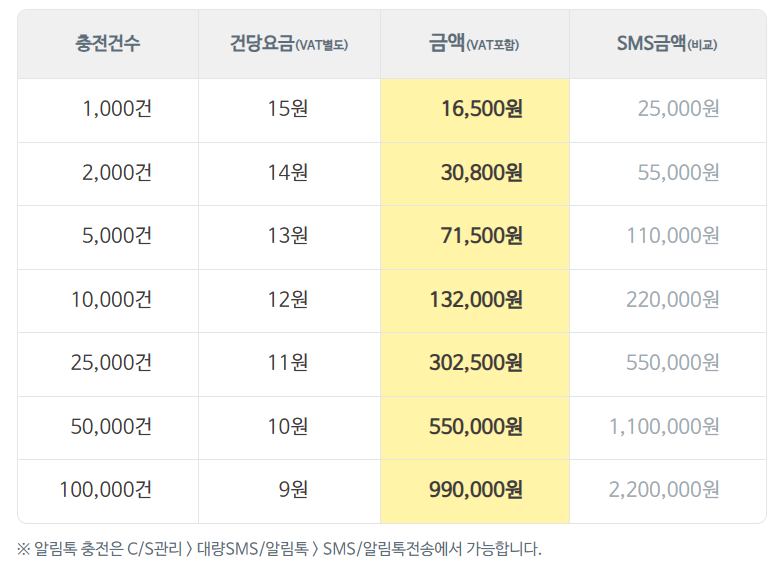Click the 13원 per-message rate
Screen dimensions: 784x567
tap(288, 236)
